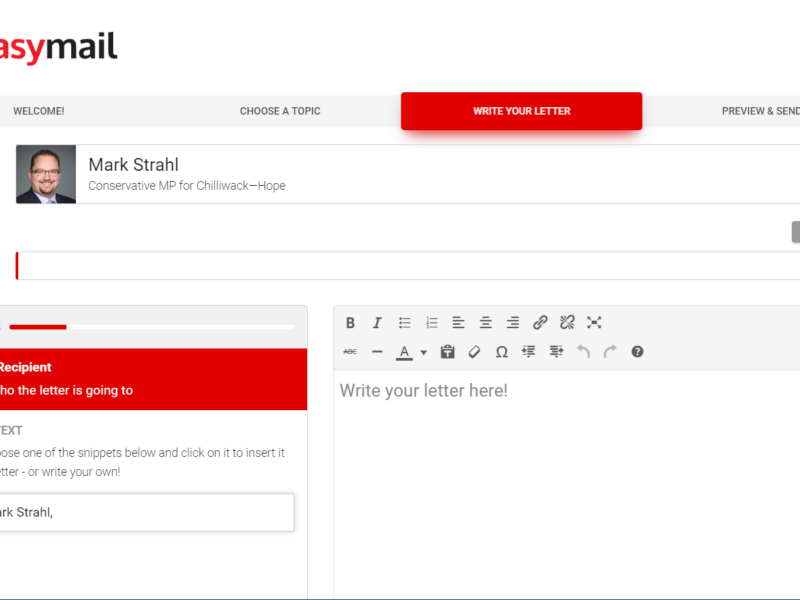
Task: Insert the Mark Strahl greeting snippet
Action: click(145, 512)
